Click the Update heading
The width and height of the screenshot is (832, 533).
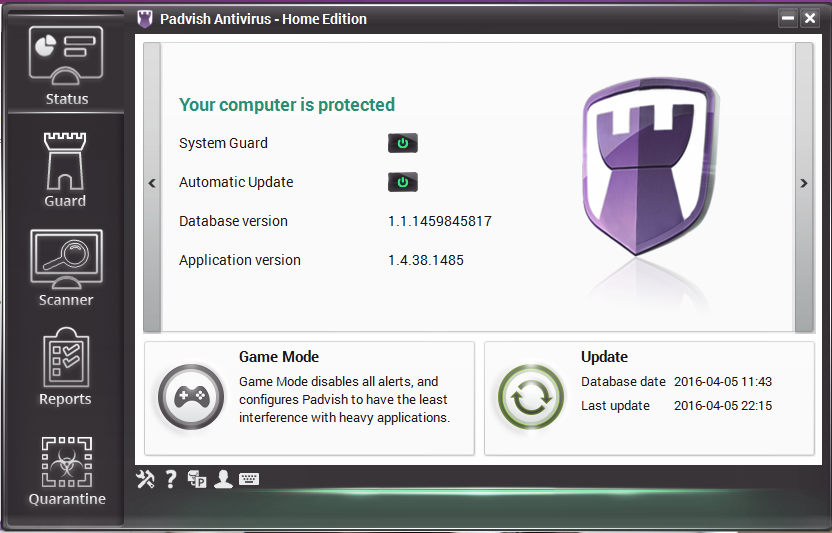[604, 357]
